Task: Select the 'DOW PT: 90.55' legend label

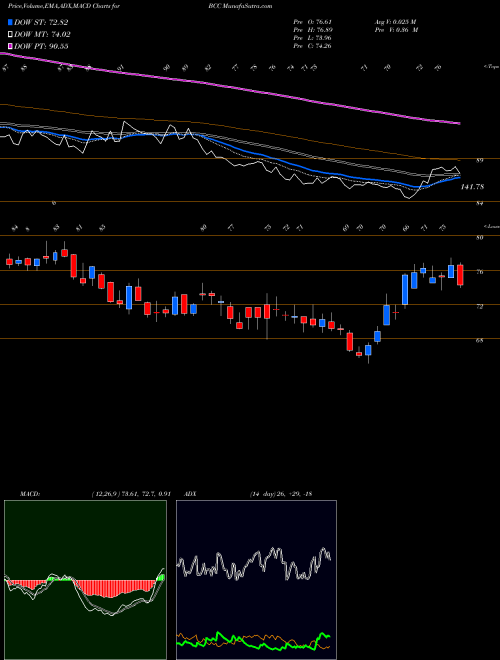Action: tap(41, 46)
